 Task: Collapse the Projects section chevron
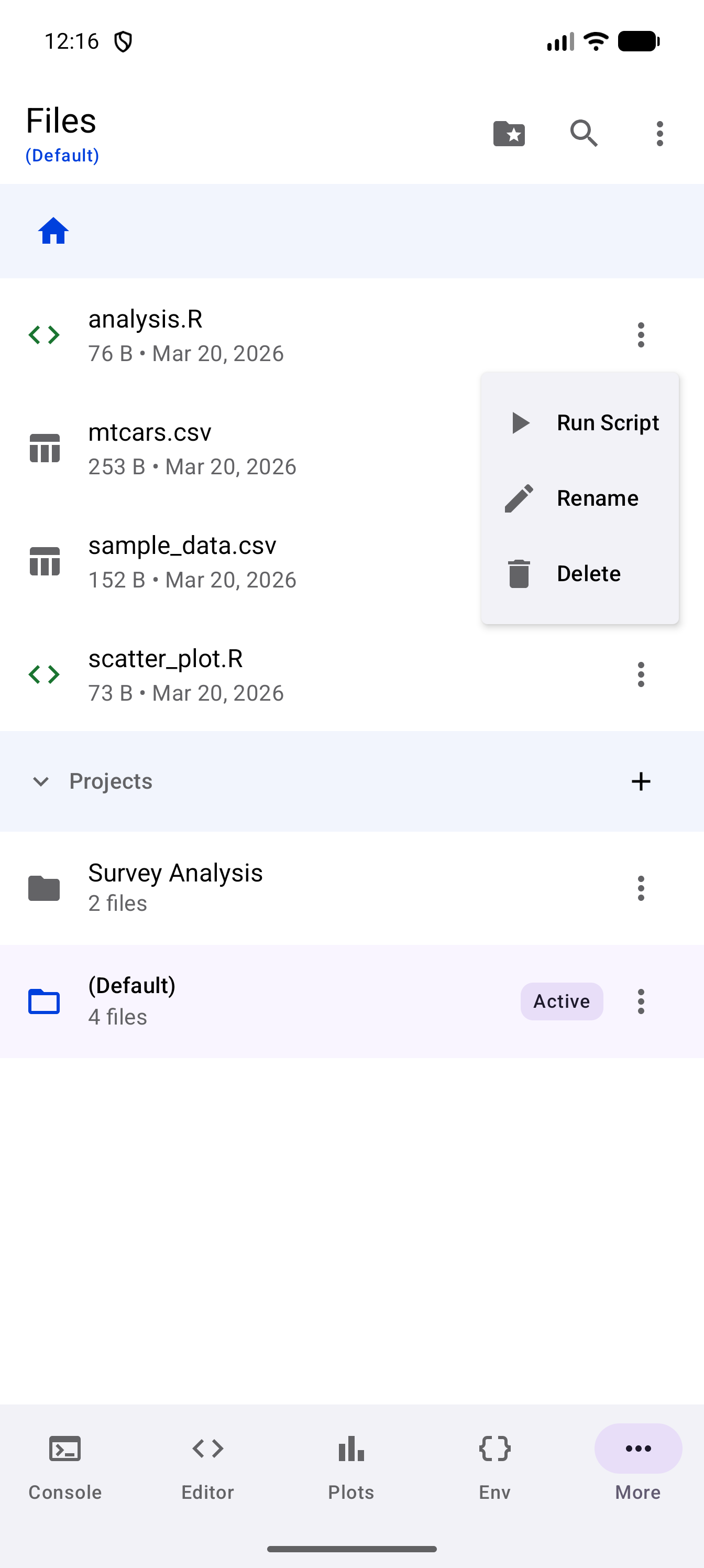pyautogui.click(x=41, y=781)
